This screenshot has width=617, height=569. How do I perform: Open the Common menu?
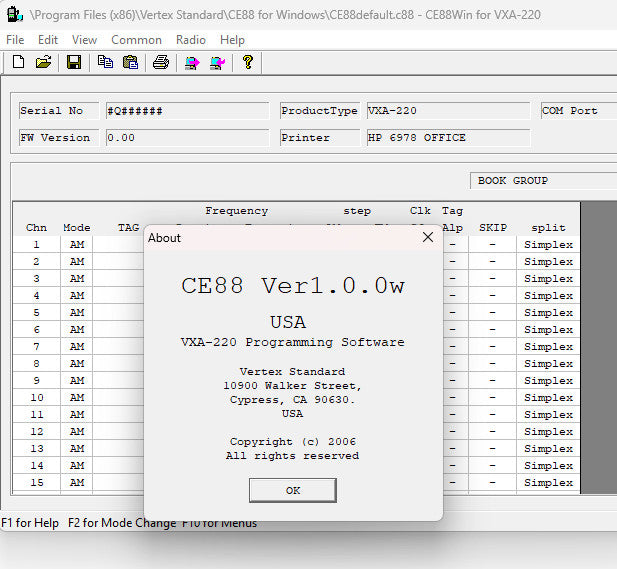point(136,40)
